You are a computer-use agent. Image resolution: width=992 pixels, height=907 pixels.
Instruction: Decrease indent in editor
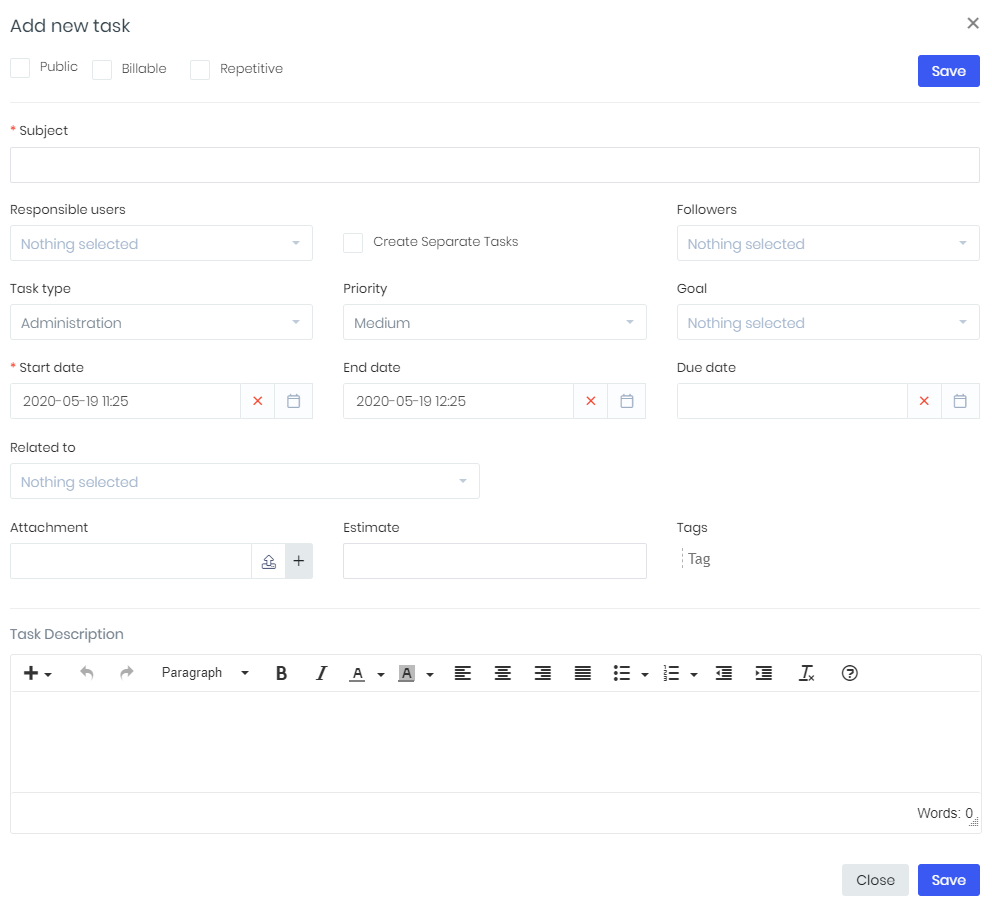724,673
